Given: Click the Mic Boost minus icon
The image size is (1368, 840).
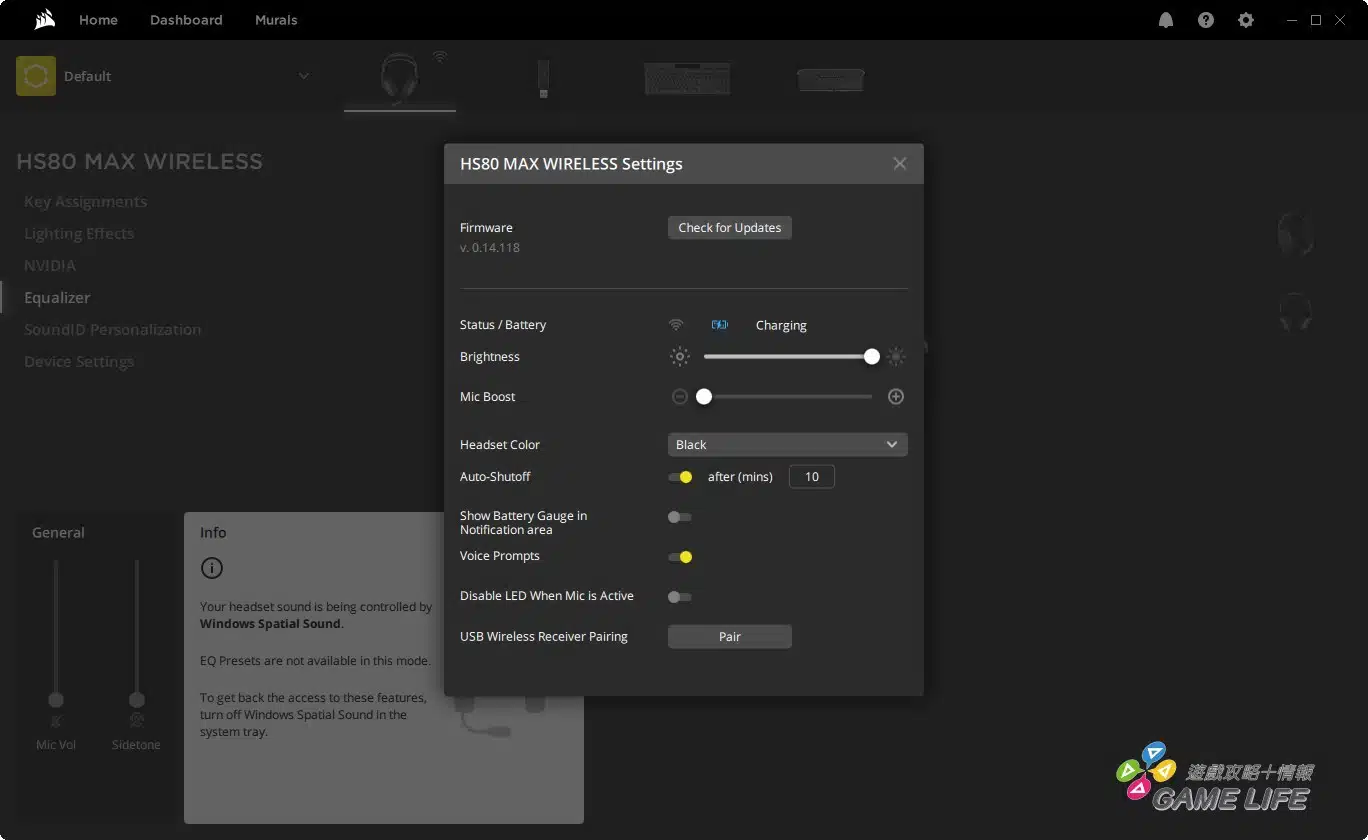Looking at the screenshot, I should click(x=680, y=397).
